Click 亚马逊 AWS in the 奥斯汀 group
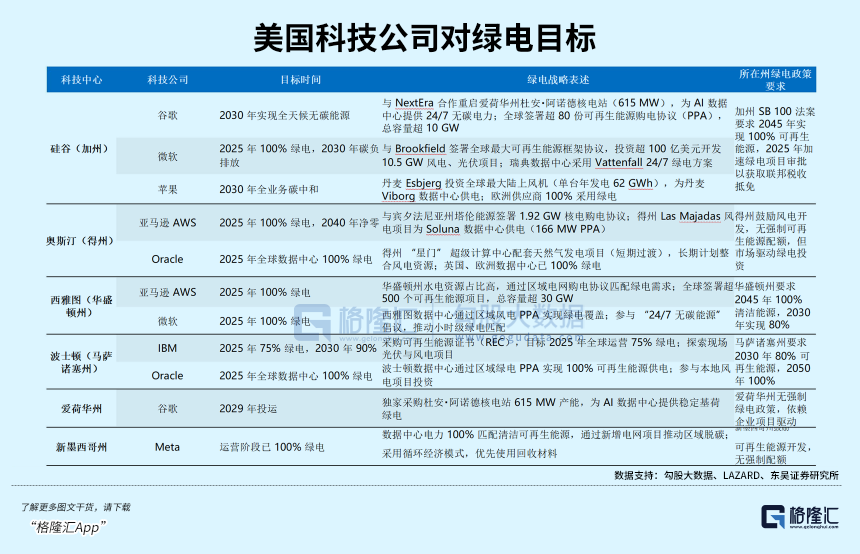The height and width of the screenshot is (554, 860). [168, 223]
